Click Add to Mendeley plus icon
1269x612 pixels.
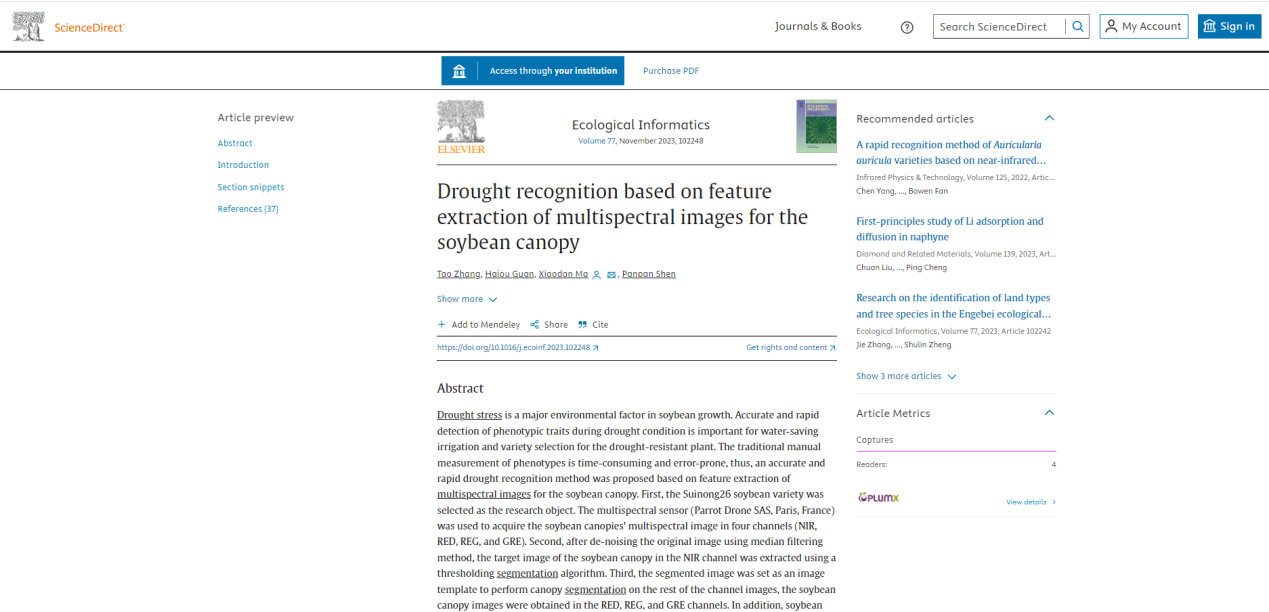pos(442,325)
